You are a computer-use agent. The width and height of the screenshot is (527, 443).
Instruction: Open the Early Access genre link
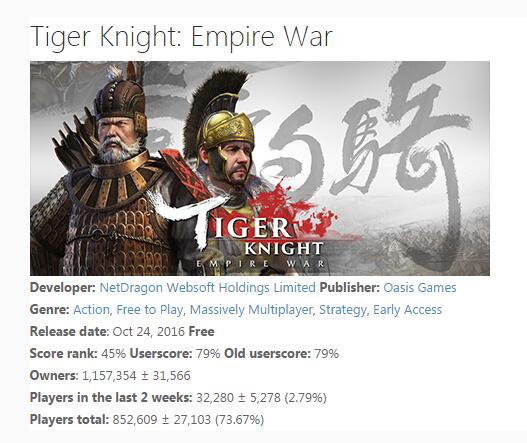point(407,310)
